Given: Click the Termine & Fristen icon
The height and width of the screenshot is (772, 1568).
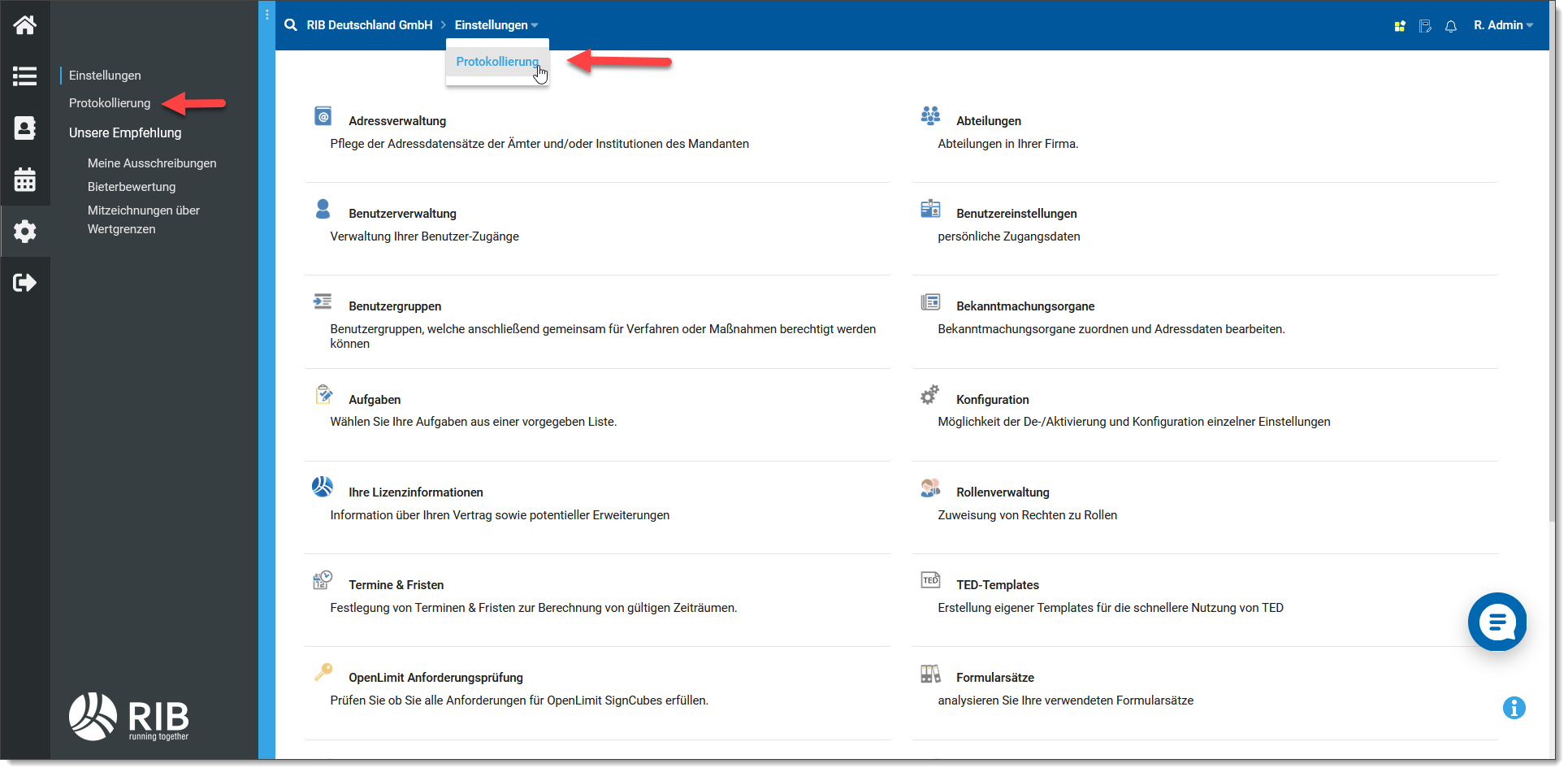Looking at the screenshot, I should [323, 580].
